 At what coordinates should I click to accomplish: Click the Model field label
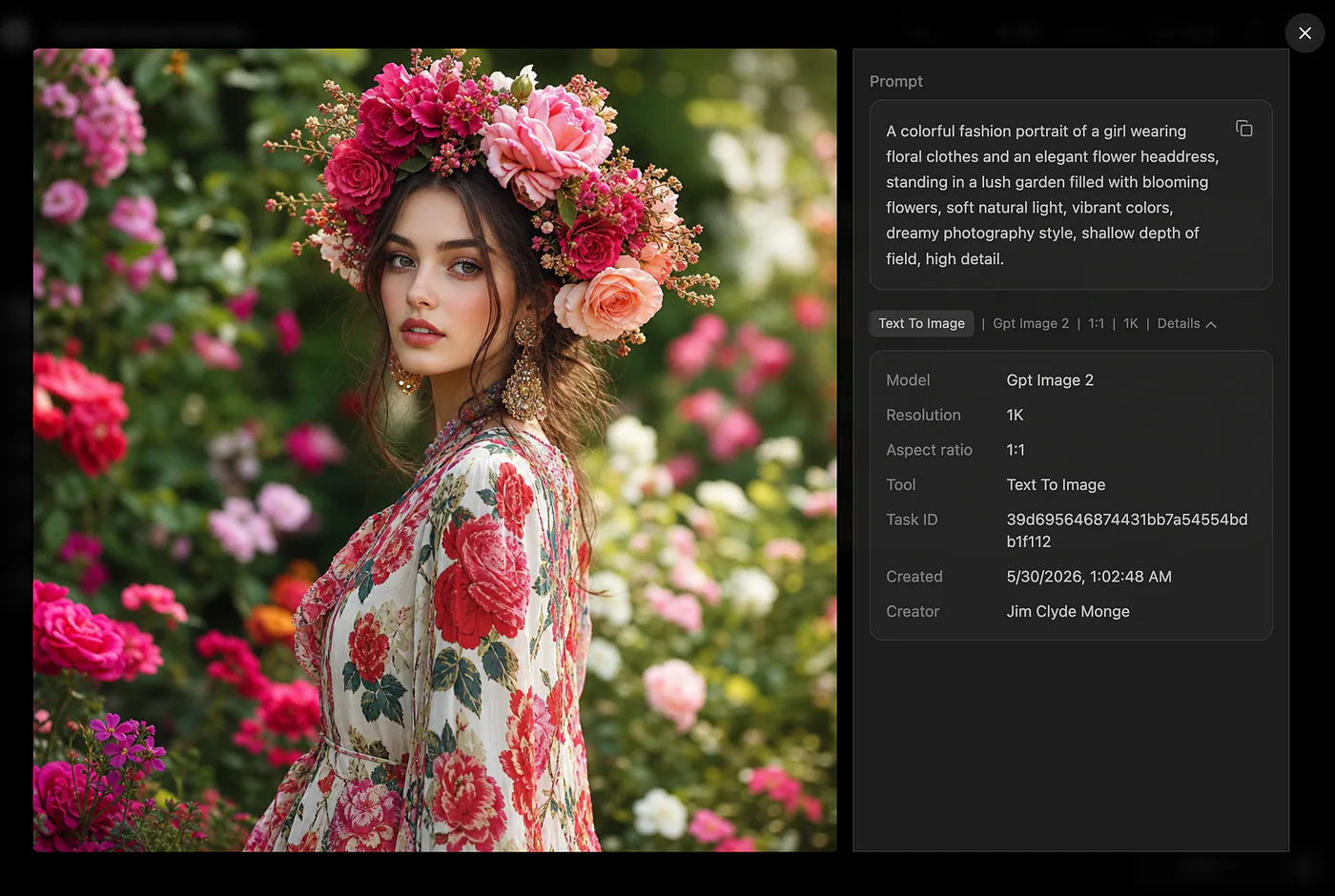908,380
